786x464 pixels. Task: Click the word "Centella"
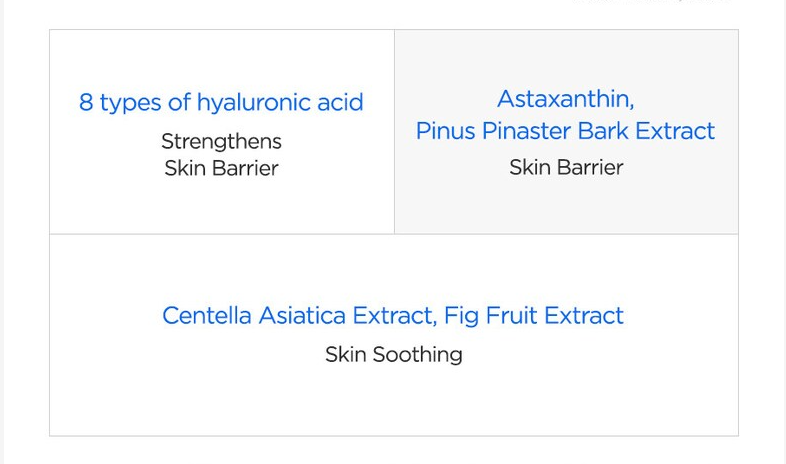[x=207, y=316]
